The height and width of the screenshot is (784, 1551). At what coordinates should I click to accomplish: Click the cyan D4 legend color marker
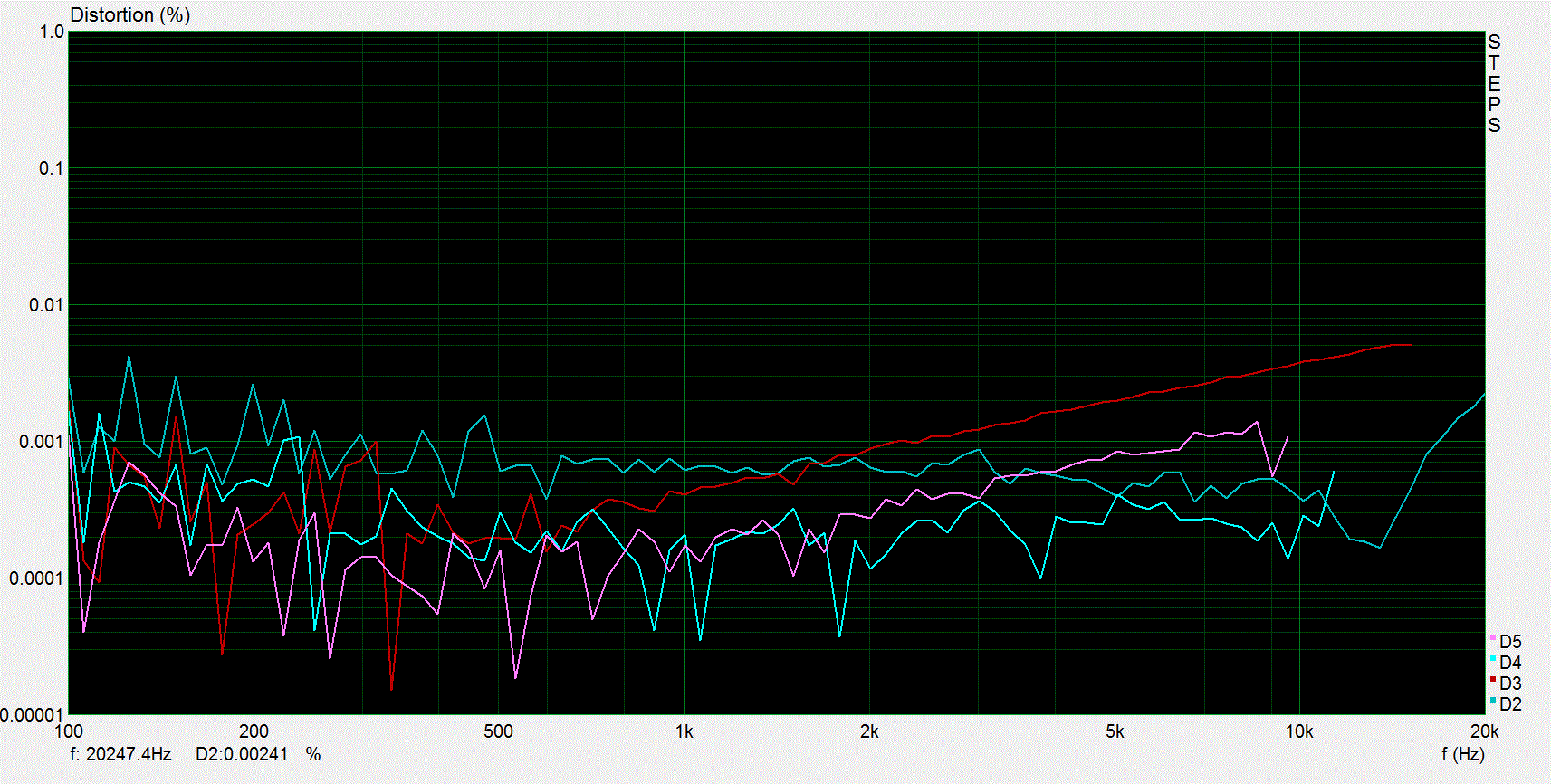tap(1493, 659)
